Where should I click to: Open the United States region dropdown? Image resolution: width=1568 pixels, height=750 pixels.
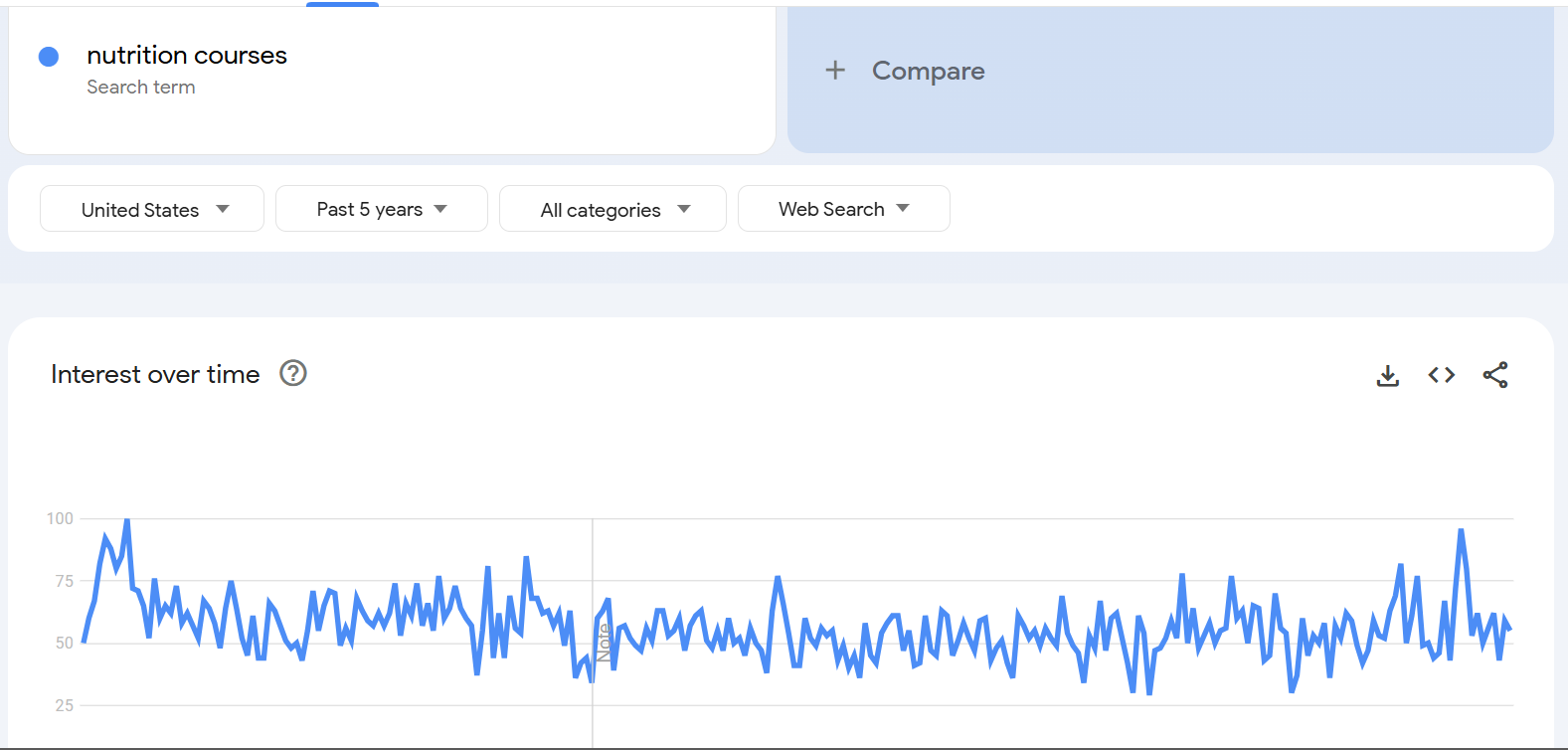(152, 209)
